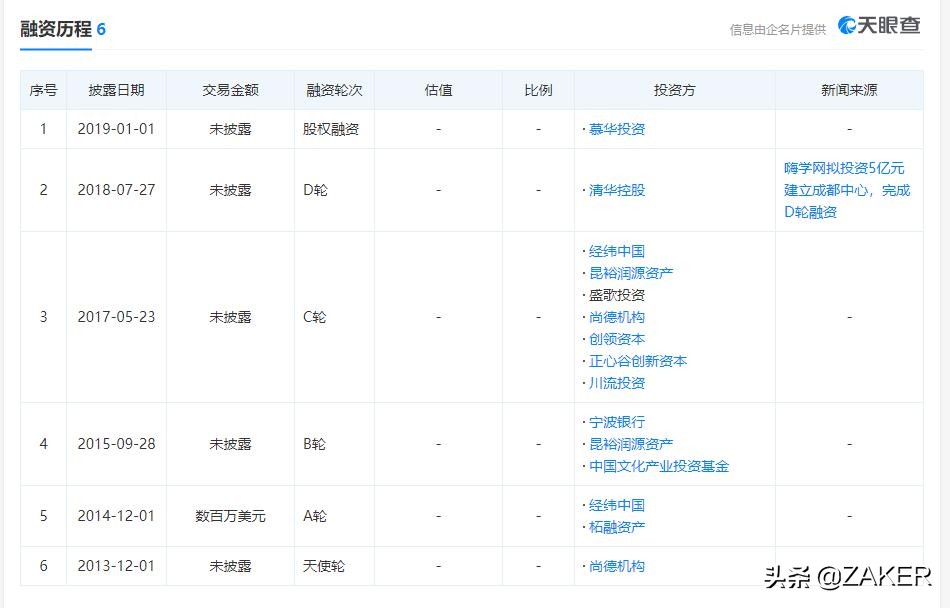Select the 融资轮次 column header
This screenshot has width=950, height=608.
click(332, 89)
